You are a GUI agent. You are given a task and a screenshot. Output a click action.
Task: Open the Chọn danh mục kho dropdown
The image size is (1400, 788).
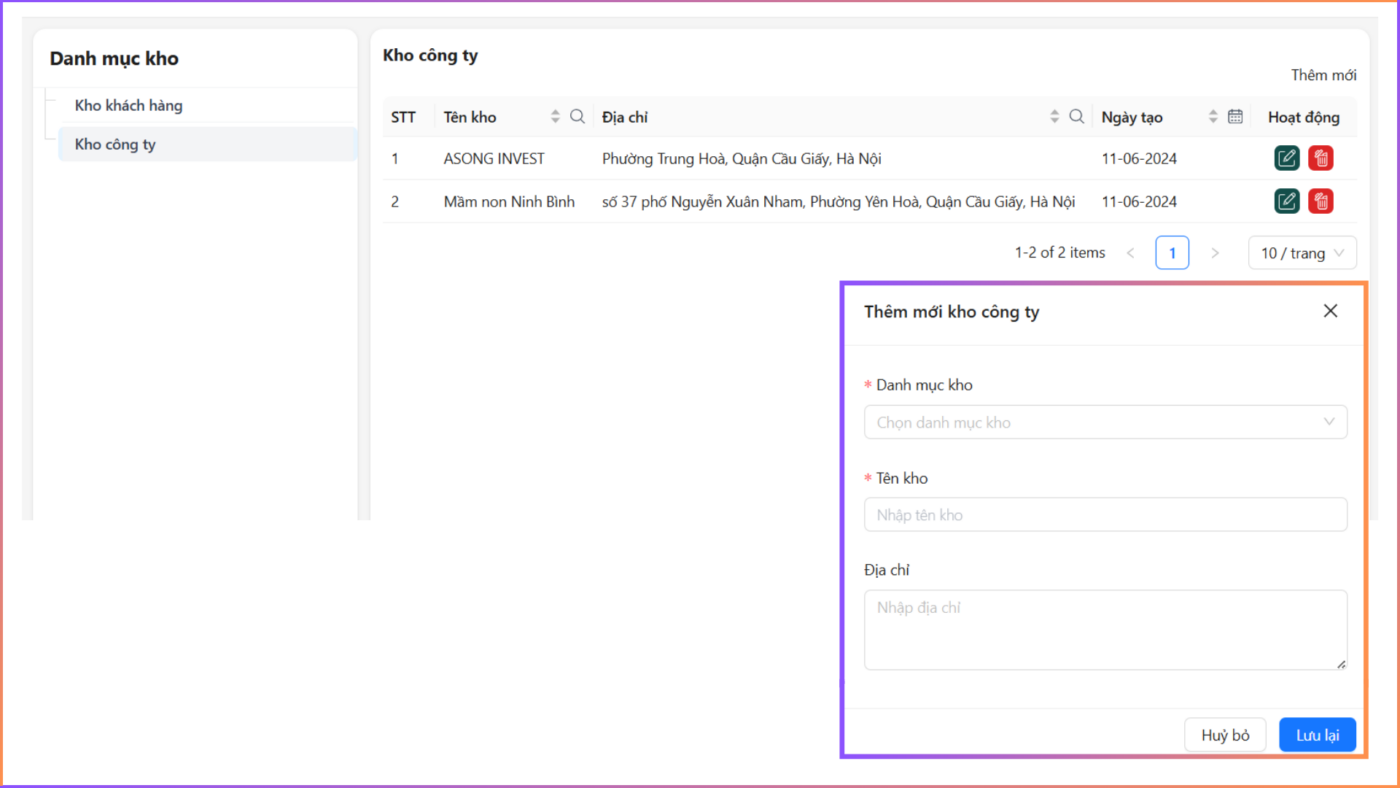(1105, 422)
